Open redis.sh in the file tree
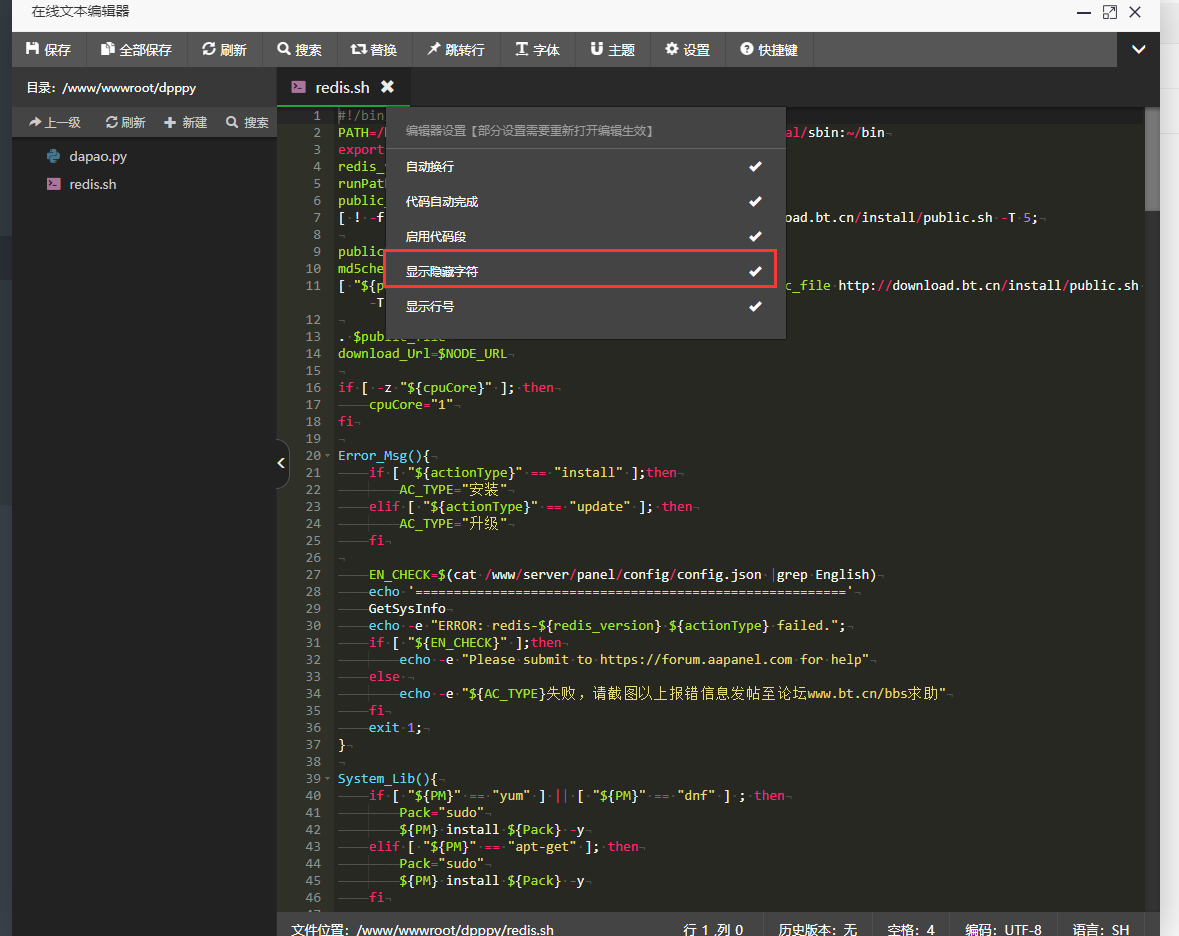The width and height of the screenshot is (1179, 936). 92,184
